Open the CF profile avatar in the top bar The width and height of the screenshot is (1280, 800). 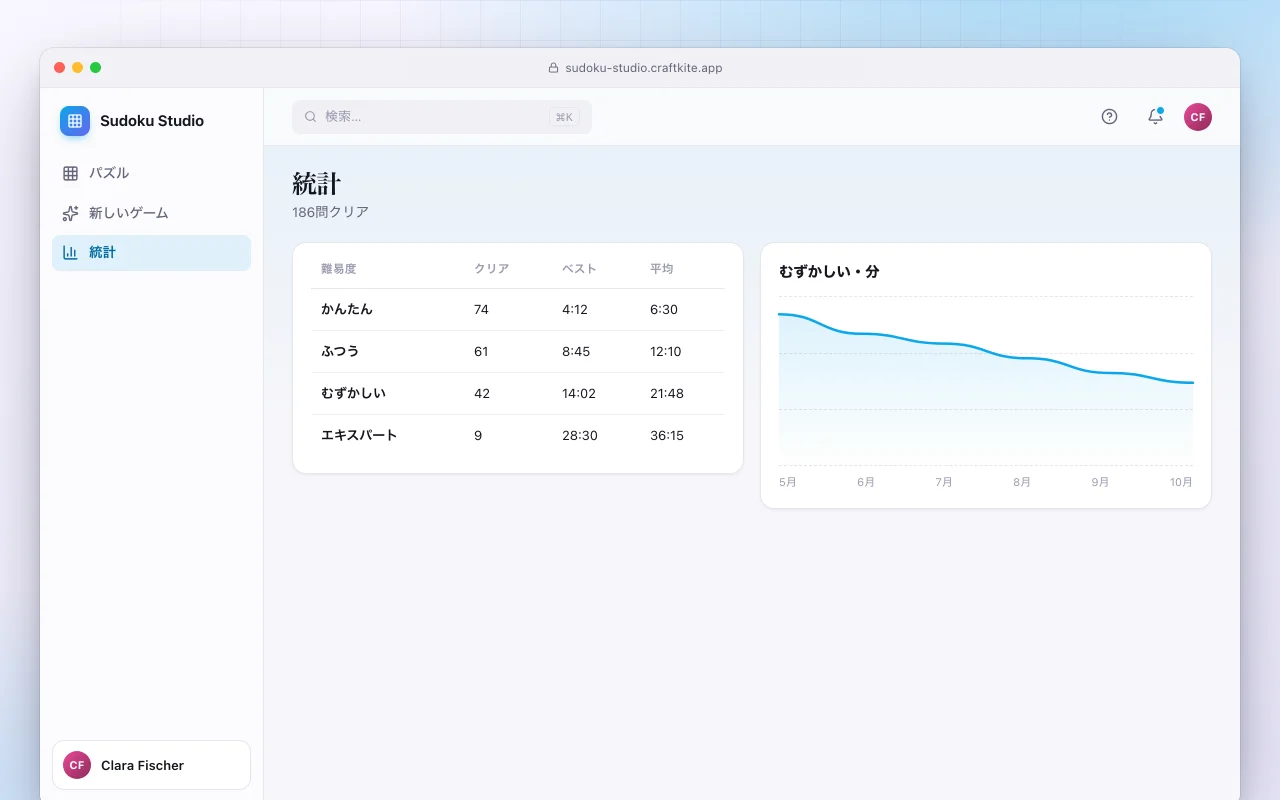1198,117
